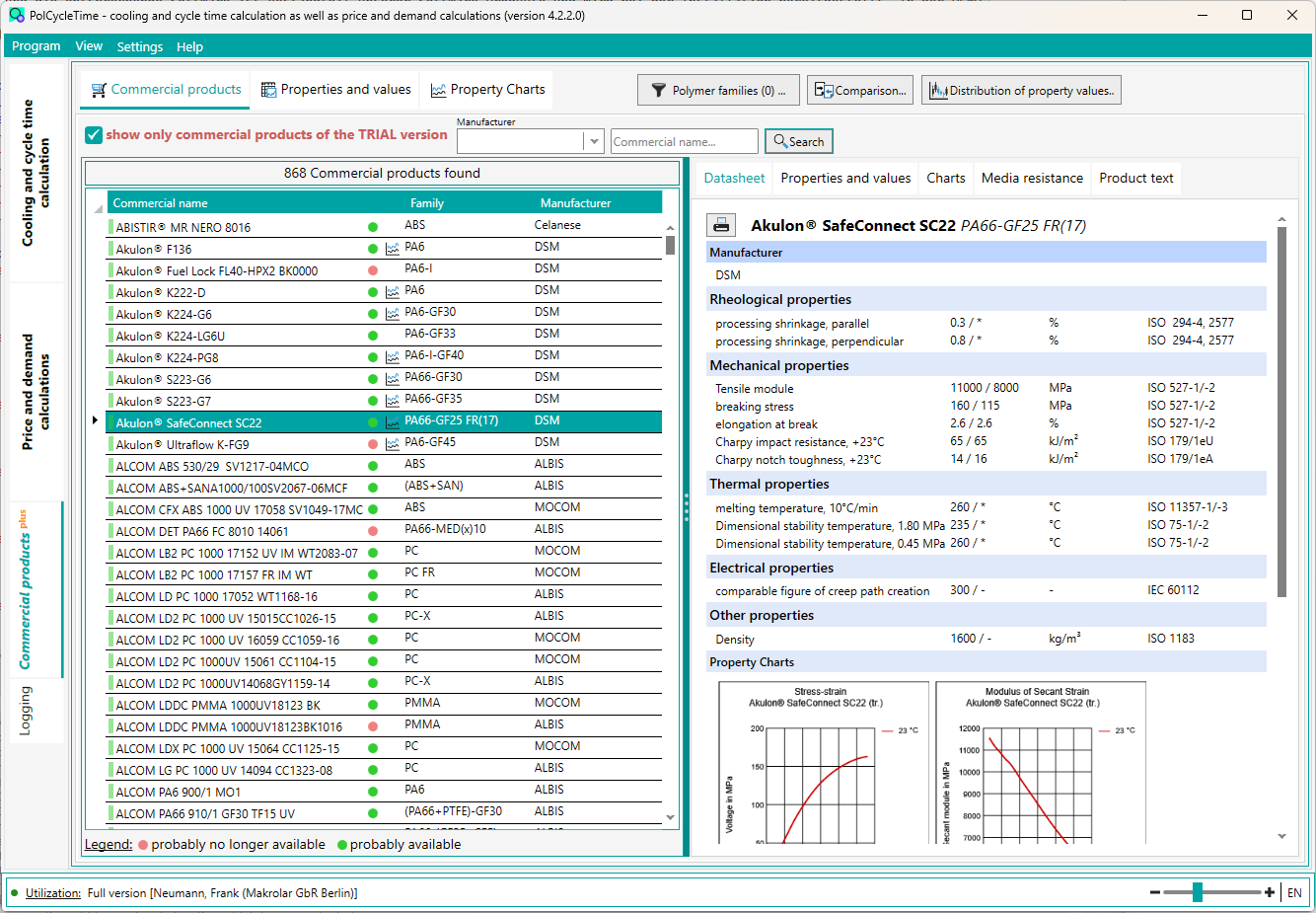Open the Program menu
1316x913 pixels.
(x=37, y=46)
